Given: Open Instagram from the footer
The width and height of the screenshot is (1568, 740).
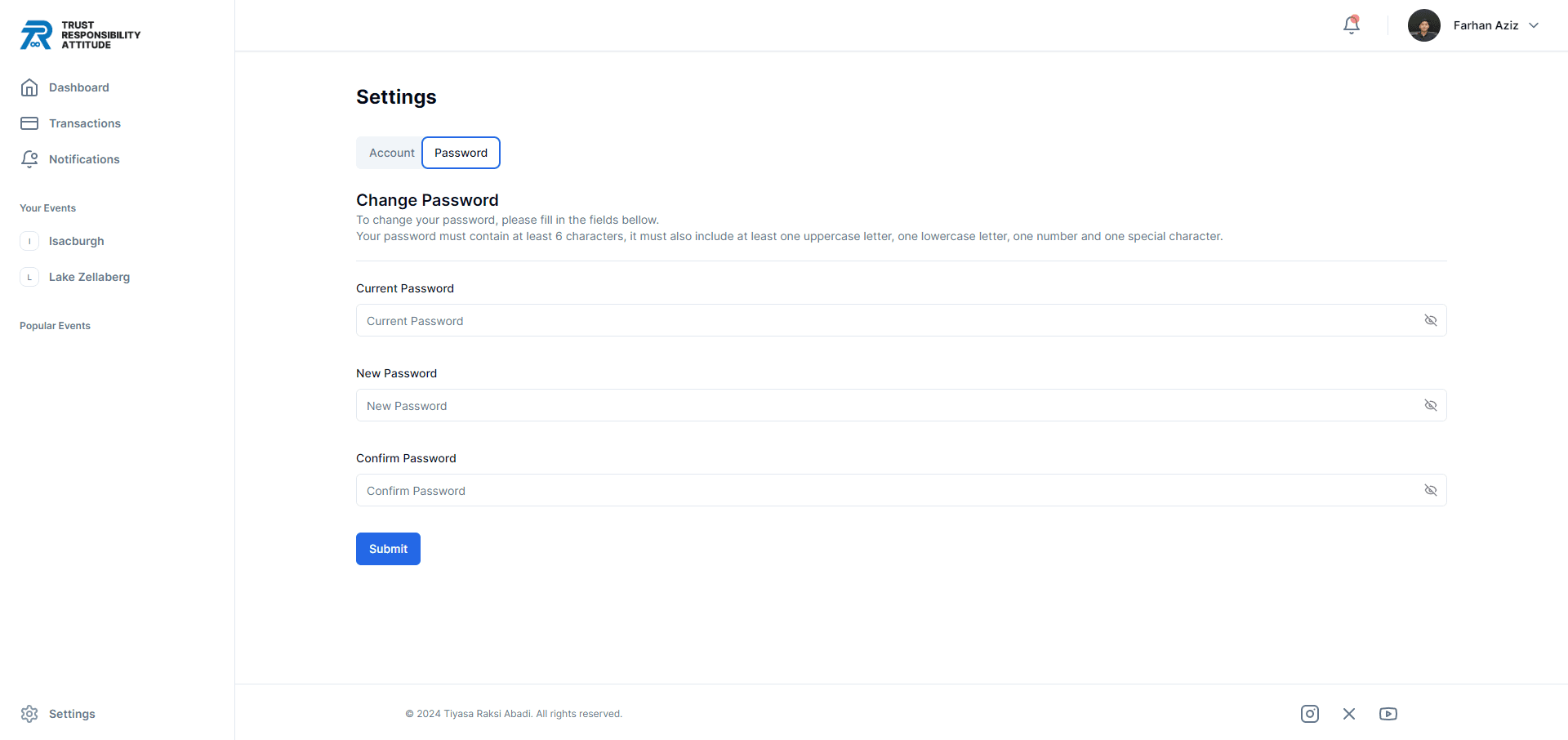Looking at the screenshot, I should [x=1310, y=713].
